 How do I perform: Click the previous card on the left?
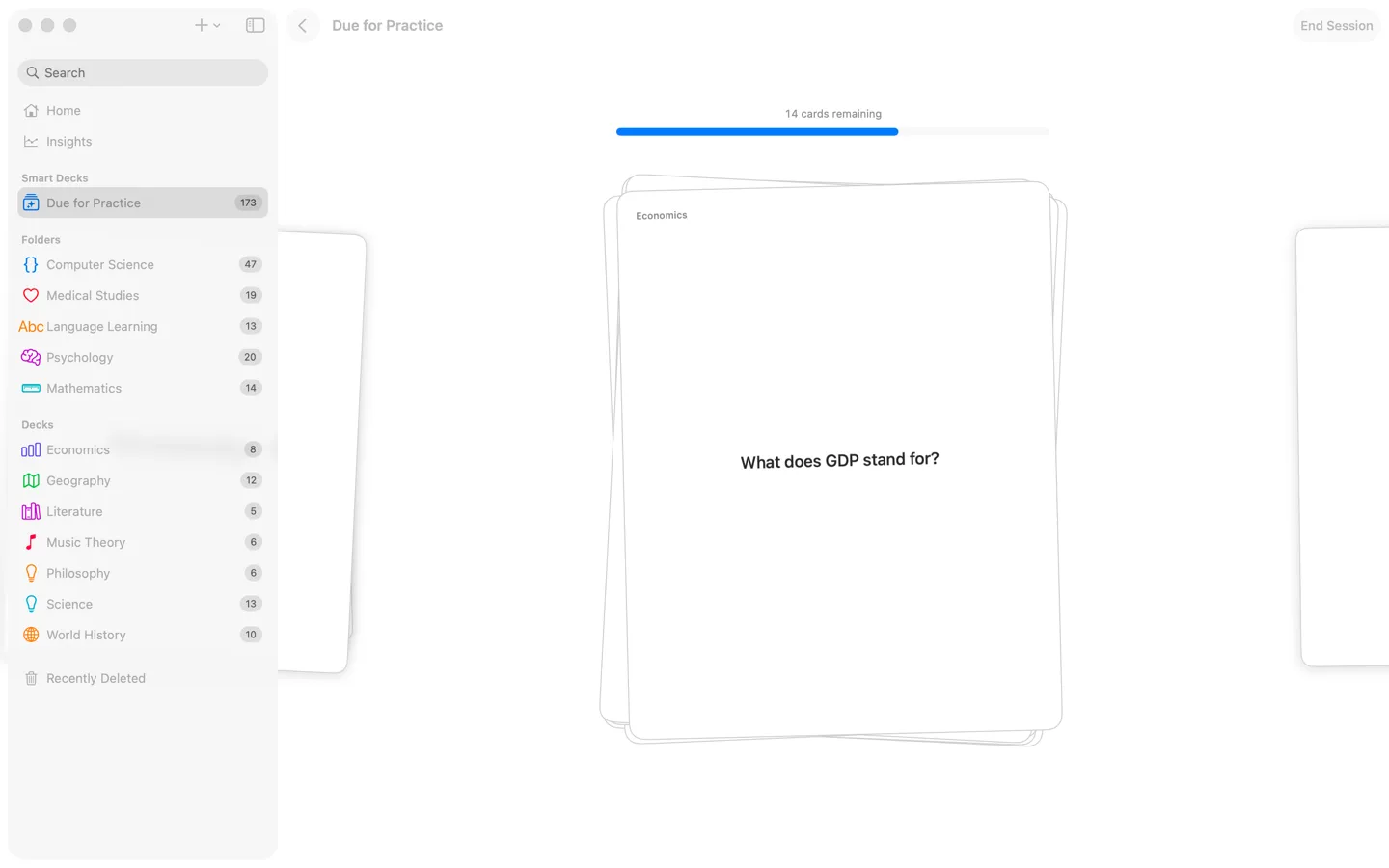321,452
